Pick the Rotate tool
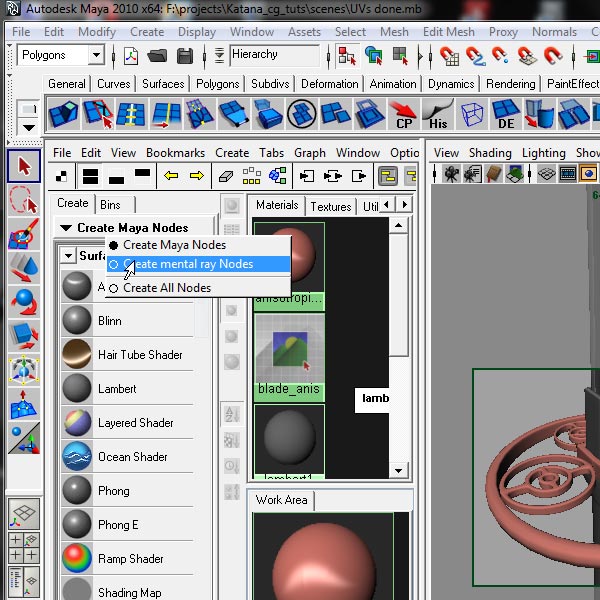 tap(24, 302)
